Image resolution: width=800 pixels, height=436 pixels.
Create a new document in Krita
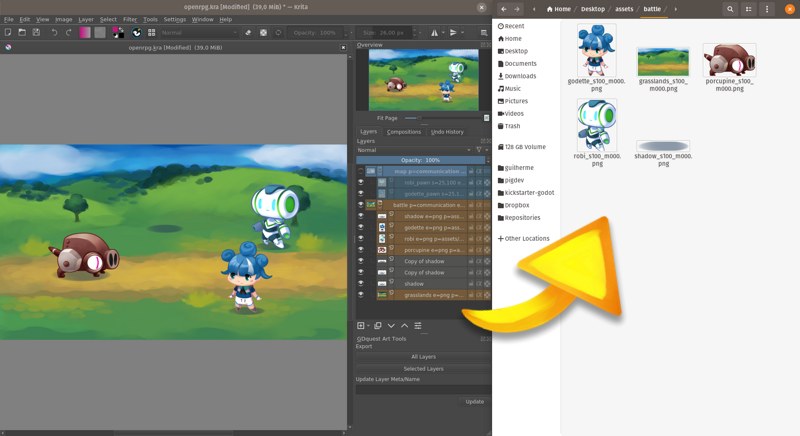coord(8,32)
